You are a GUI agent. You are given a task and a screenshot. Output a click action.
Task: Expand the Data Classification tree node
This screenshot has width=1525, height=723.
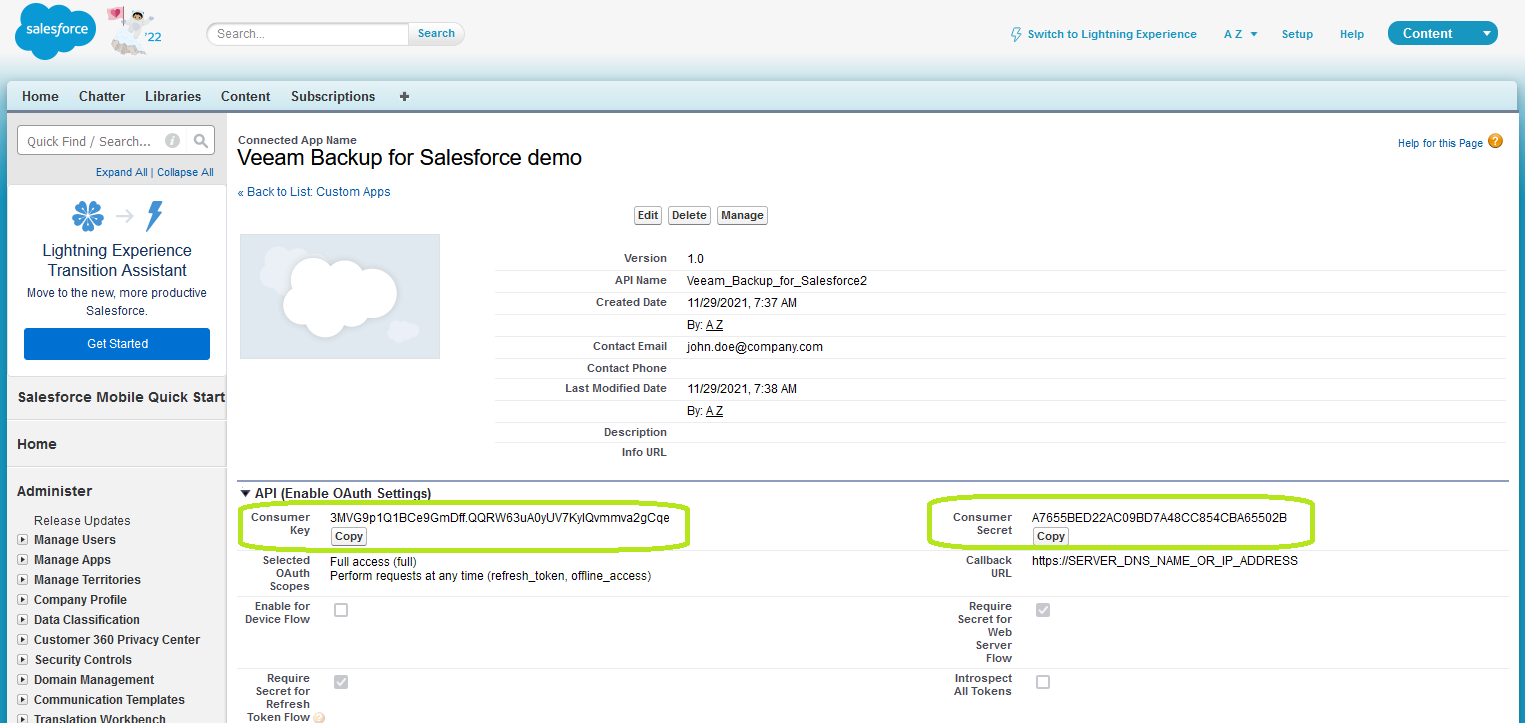(23, 620)
